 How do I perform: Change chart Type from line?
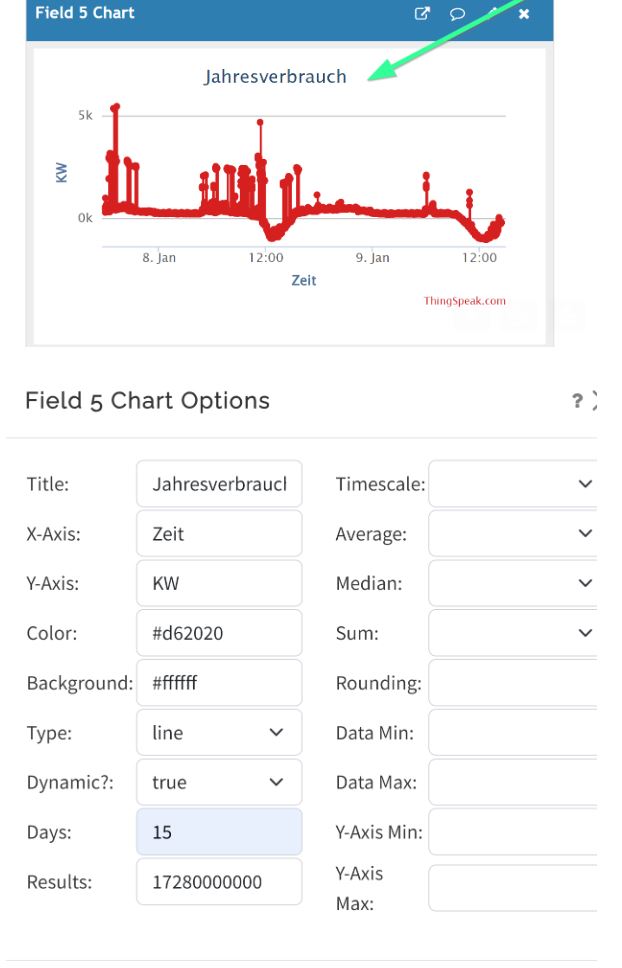[x=219, y=733]
